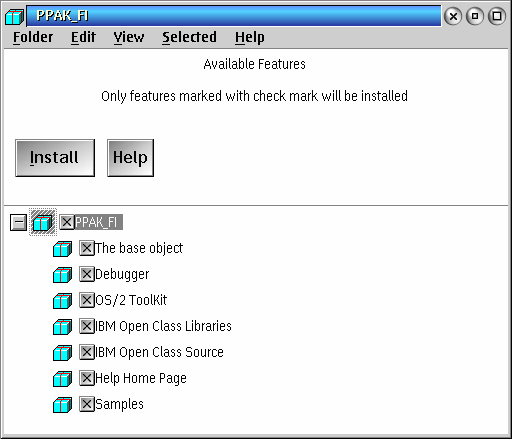Screen dimensions: 512x439
Task: Close the PPAK_FI window
Action: tap(453, 16)
